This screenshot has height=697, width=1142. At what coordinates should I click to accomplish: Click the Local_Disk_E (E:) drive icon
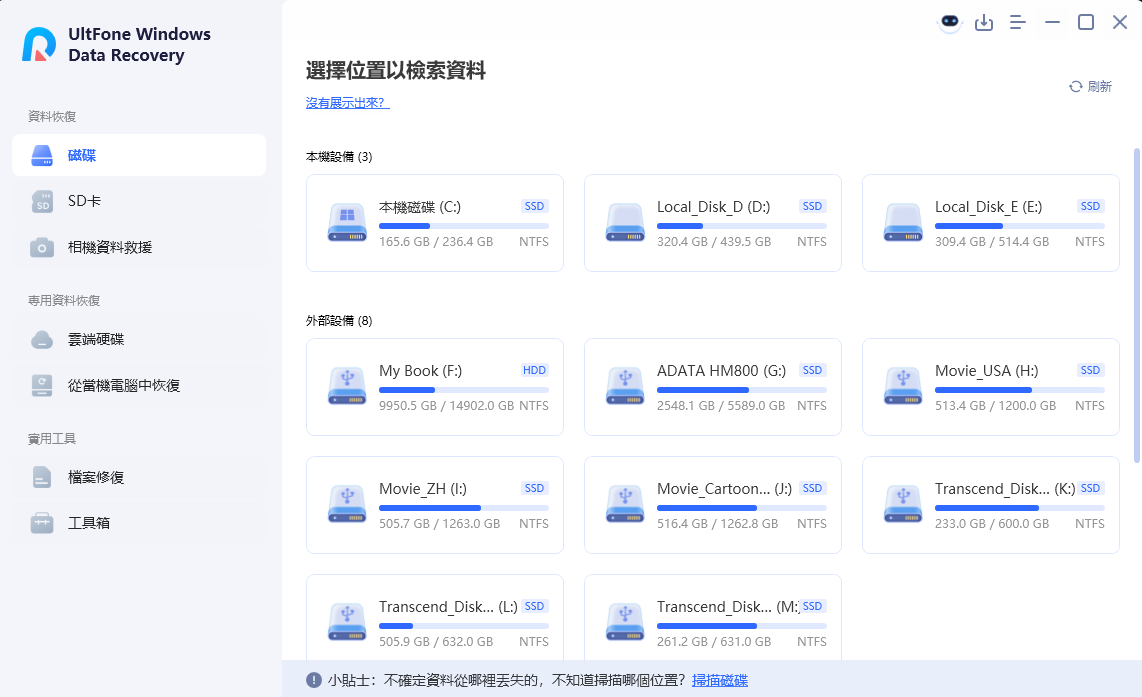903,223
